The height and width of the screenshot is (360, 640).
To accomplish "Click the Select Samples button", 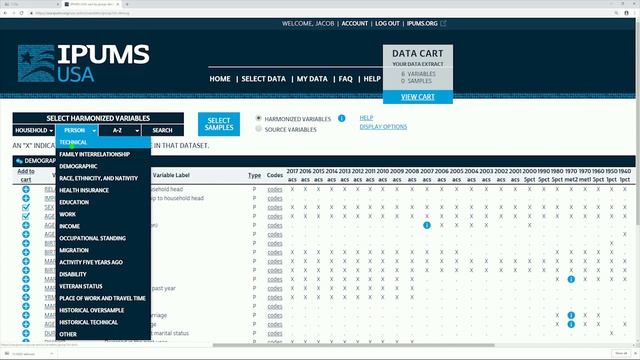I will 219,124.
